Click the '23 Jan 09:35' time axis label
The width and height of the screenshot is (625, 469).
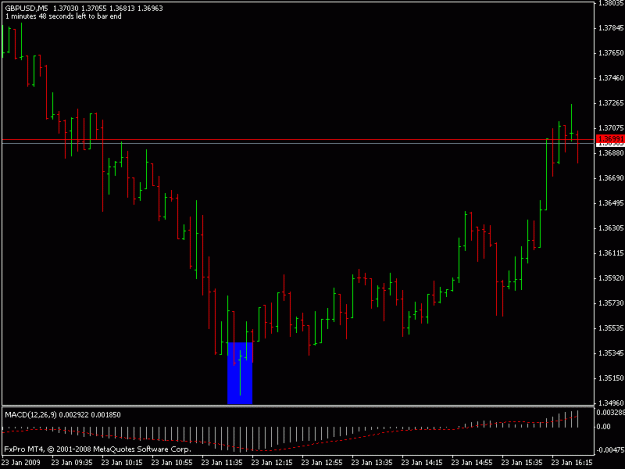72,463
